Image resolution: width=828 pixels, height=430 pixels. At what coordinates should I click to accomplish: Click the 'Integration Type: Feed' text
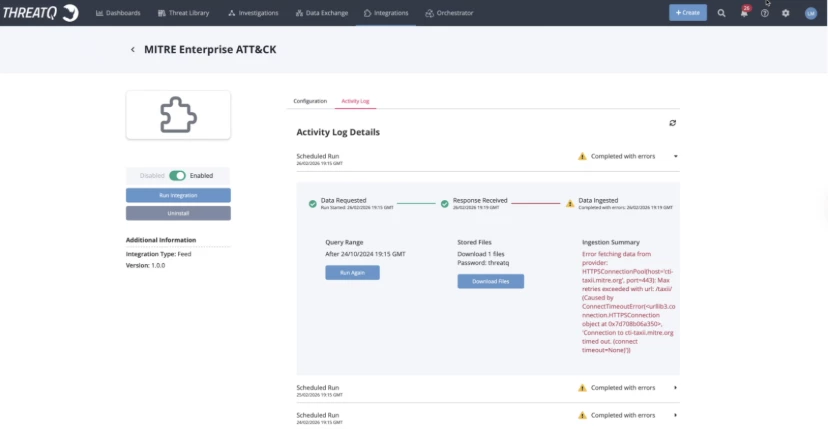click(158, 254)
